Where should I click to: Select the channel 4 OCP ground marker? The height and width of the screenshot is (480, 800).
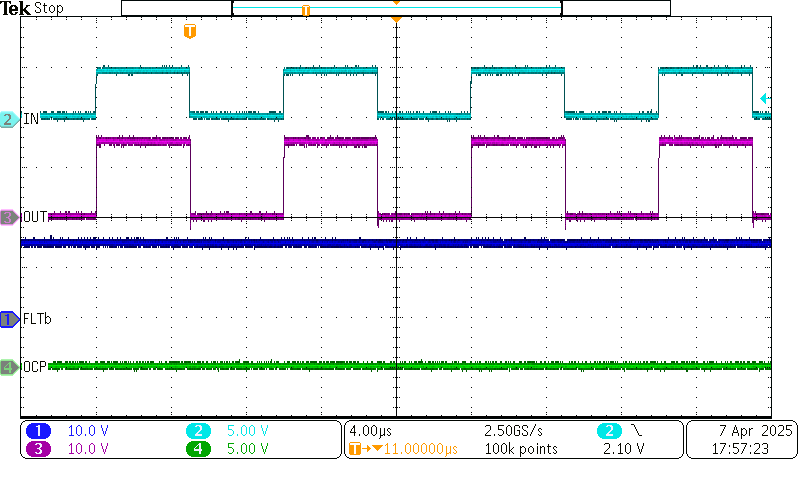[x=9, y=367]
